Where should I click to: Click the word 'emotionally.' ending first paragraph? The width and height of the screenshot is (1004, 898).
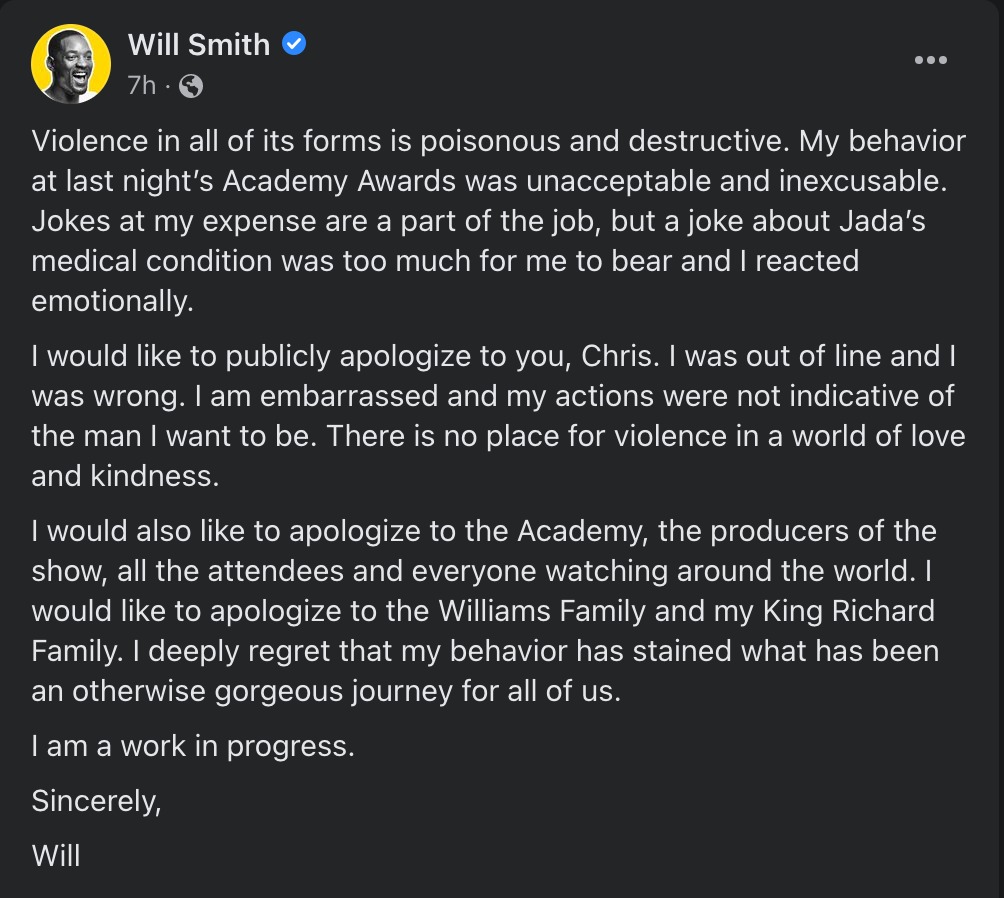click(x=112, y=301)
